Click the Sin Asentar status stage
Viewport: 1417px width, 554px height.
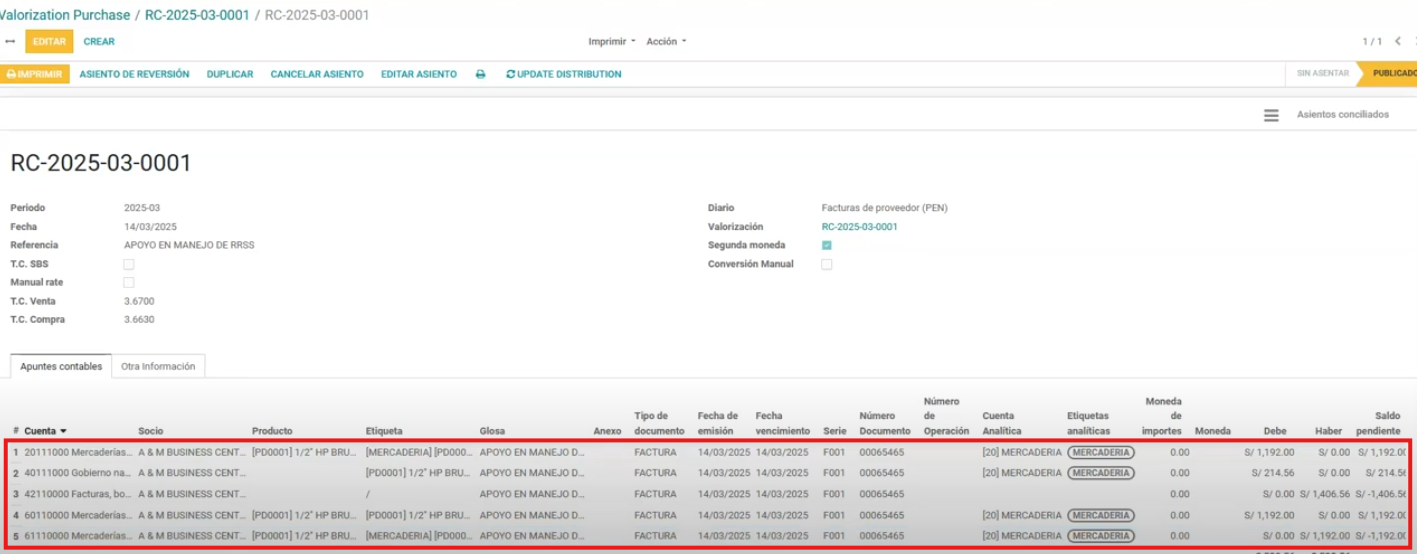pyautogui.click(x=1322, y=74)
